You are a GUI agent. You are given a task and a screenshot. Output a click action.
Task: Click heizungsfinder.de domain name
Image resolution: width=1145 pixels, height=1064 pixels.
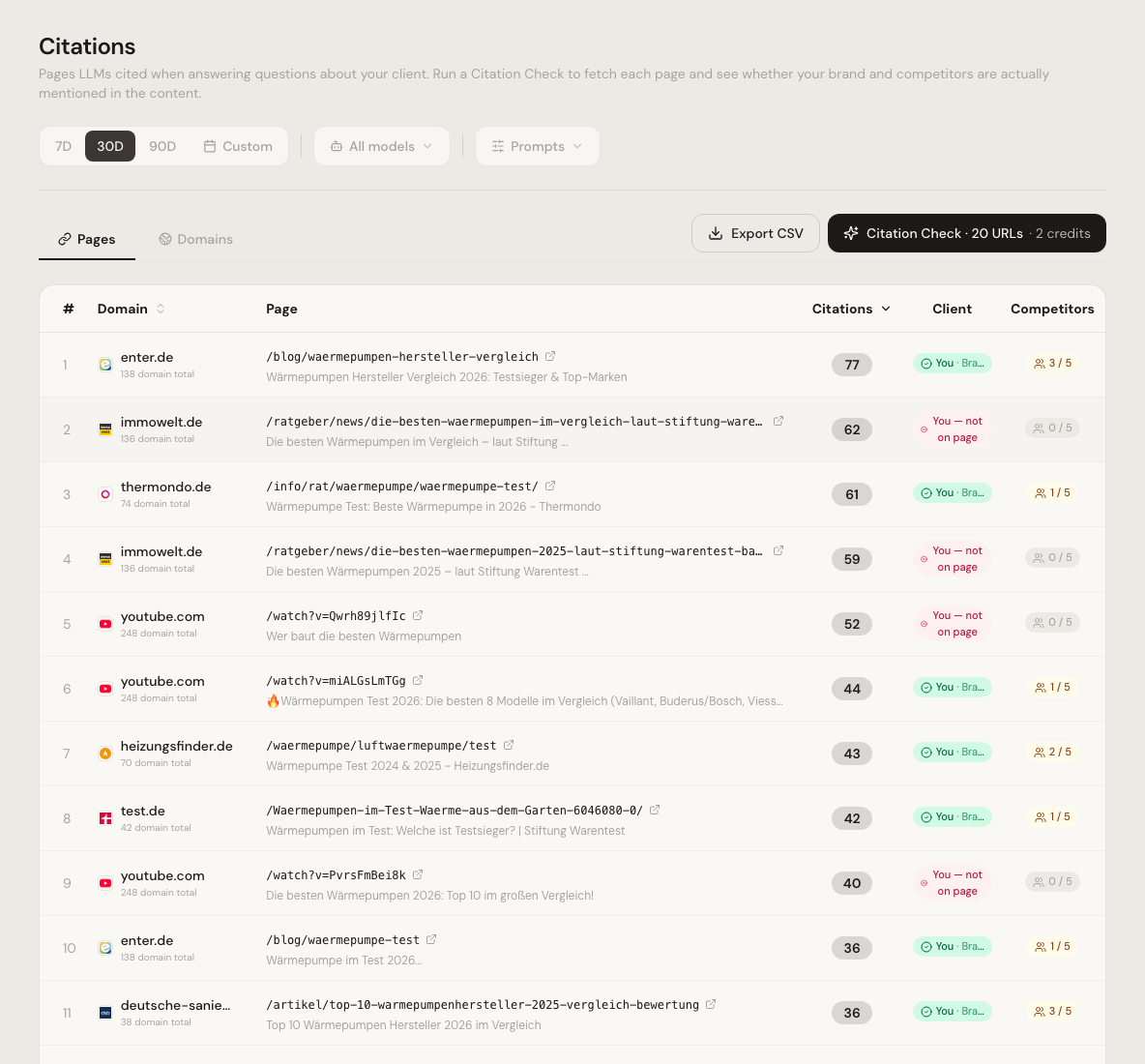[177, 747]
